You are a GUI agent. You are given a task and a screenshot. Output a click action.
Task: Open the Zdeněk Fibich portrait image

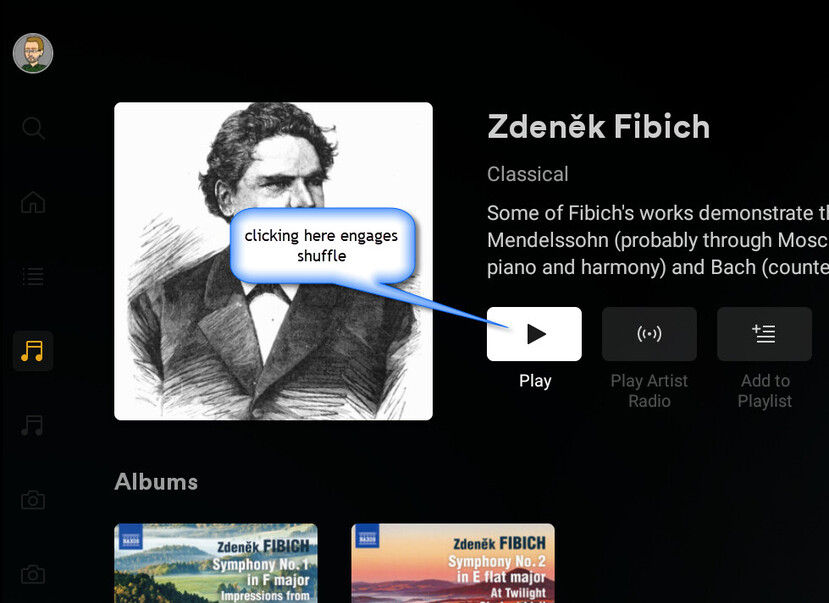coord(273,261)
